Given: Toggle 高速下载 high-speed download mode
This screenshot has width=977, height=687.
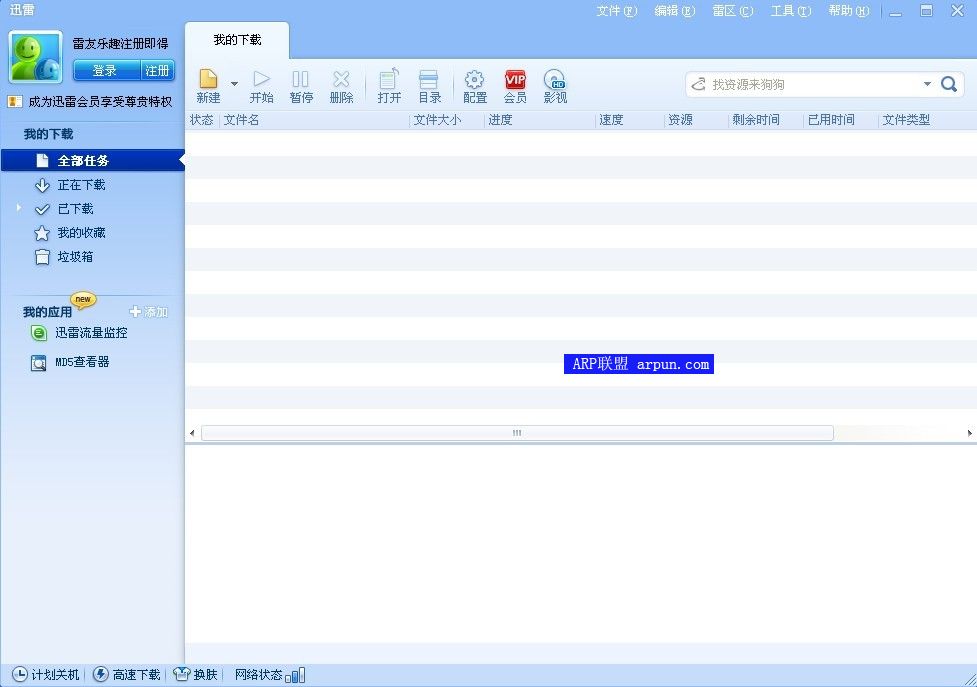Looking at the screenshot, I should pos(127,675).
